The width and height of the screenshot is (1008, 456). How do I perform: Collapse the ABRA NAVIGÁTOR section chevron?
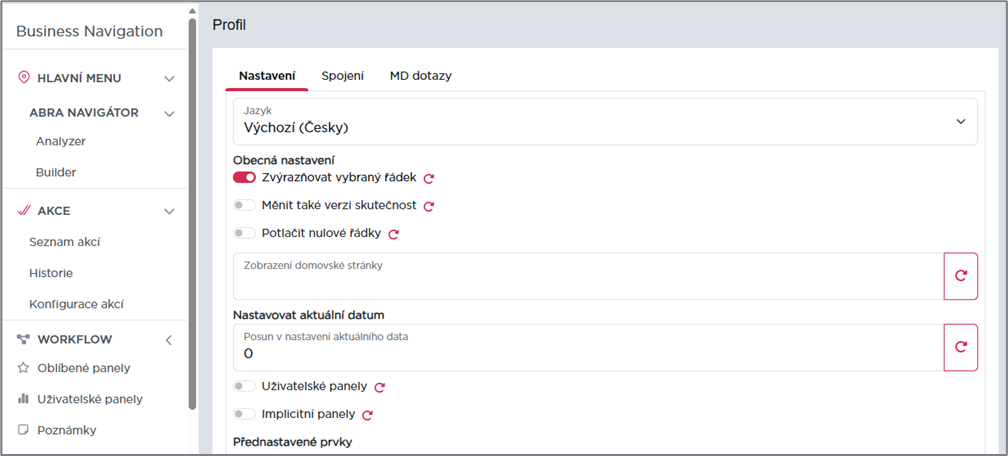[x=169, y=113]
